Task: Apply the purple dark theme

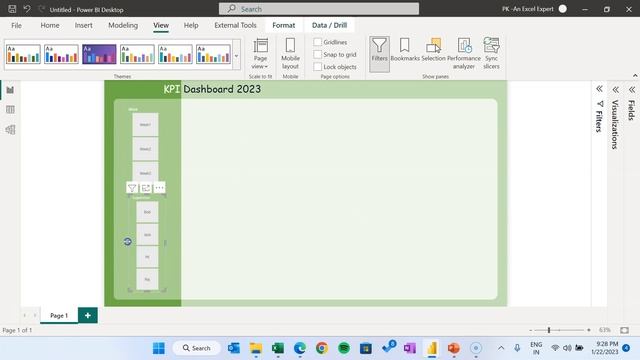Action: pos(99,54)
